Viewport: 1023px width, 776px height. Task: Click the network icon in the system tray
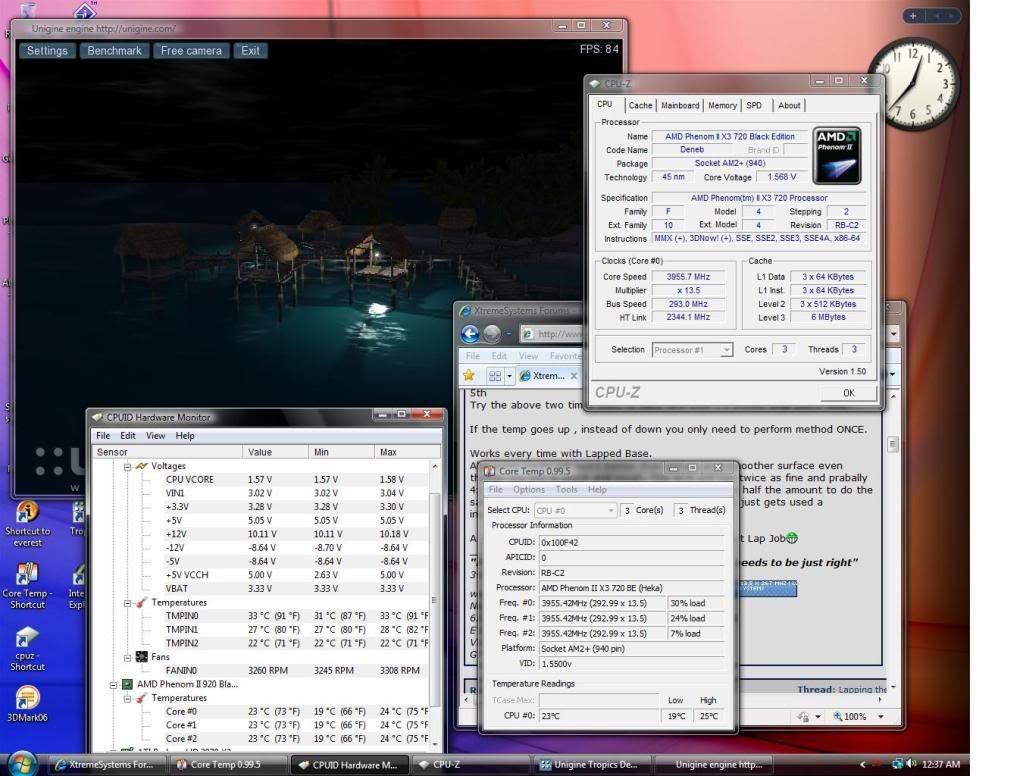point(898,764)
